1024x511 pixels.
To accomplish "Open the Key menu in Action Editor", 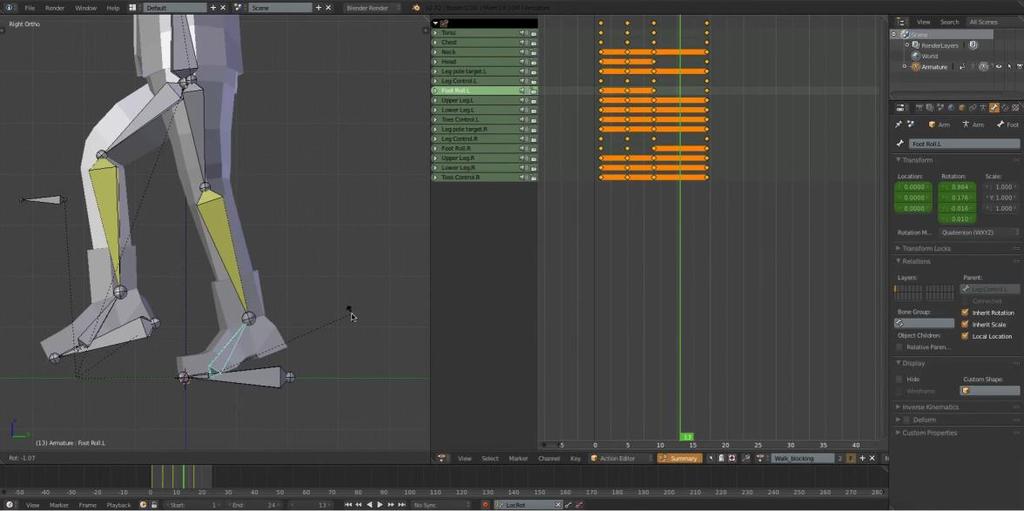I will click(575, 459).
